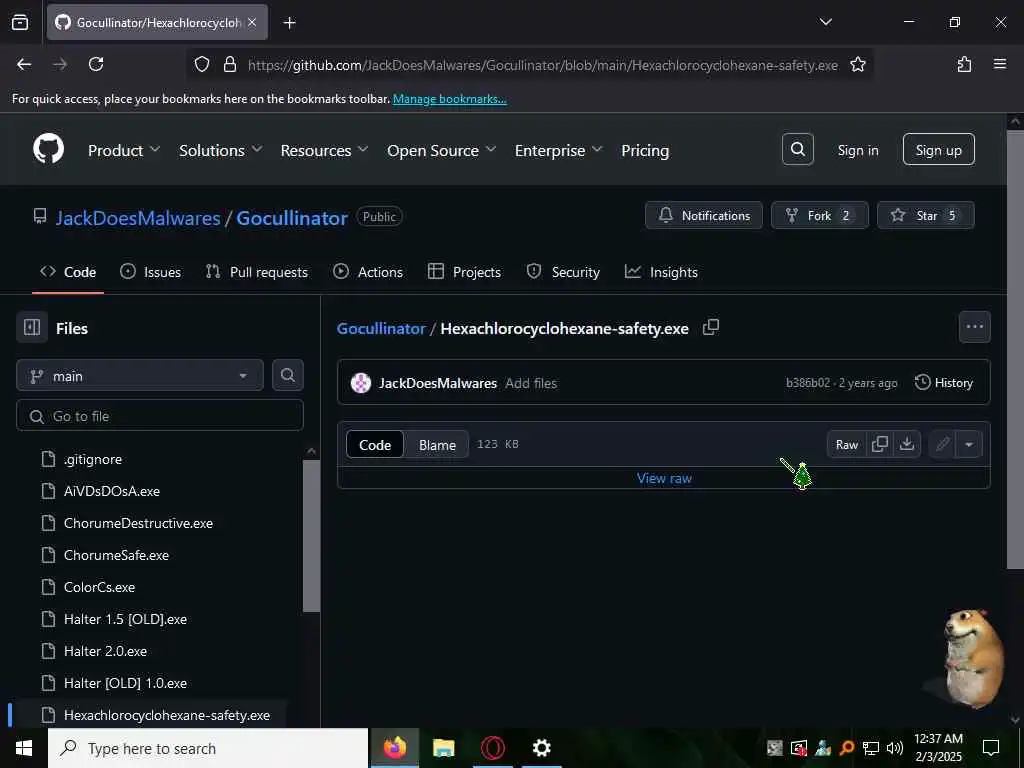Click the Windows taskbar search box
The width and height of the screenshot is (1024, 768).
pos(208,748)
